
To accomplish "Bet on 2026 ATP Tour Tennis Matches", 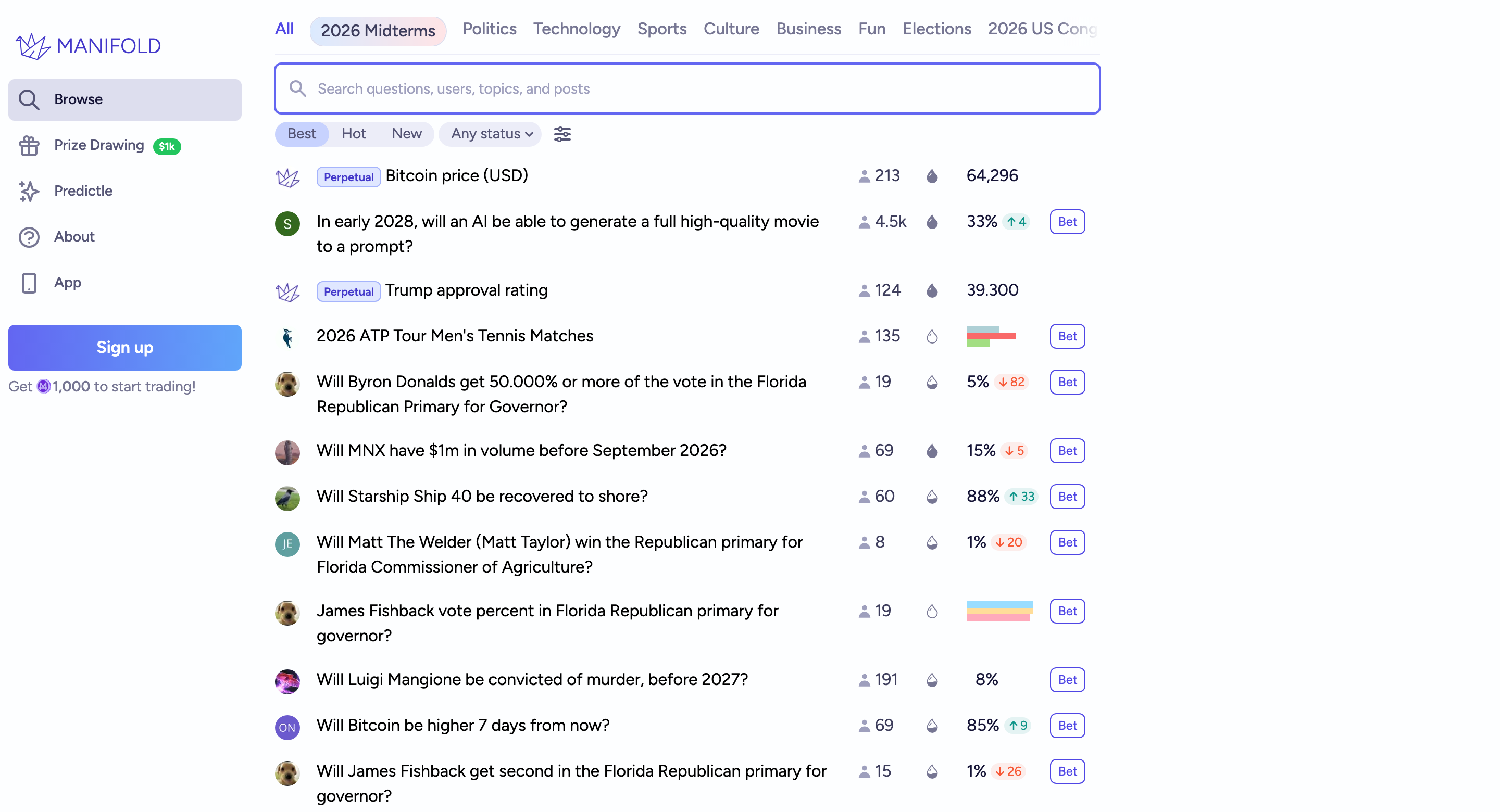I will (x=1067, y=336).
